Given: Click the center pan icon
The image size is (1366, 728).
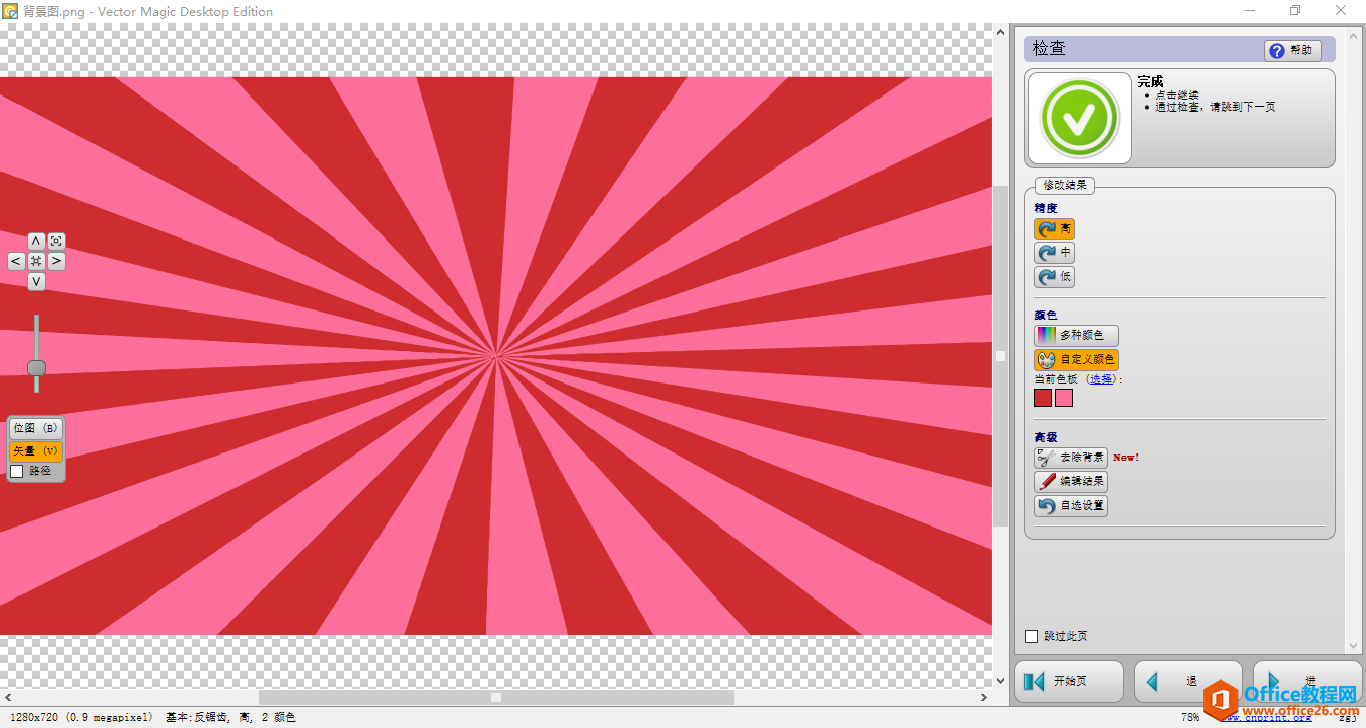Looking at the screenshot, I should (x=36, y=261).
